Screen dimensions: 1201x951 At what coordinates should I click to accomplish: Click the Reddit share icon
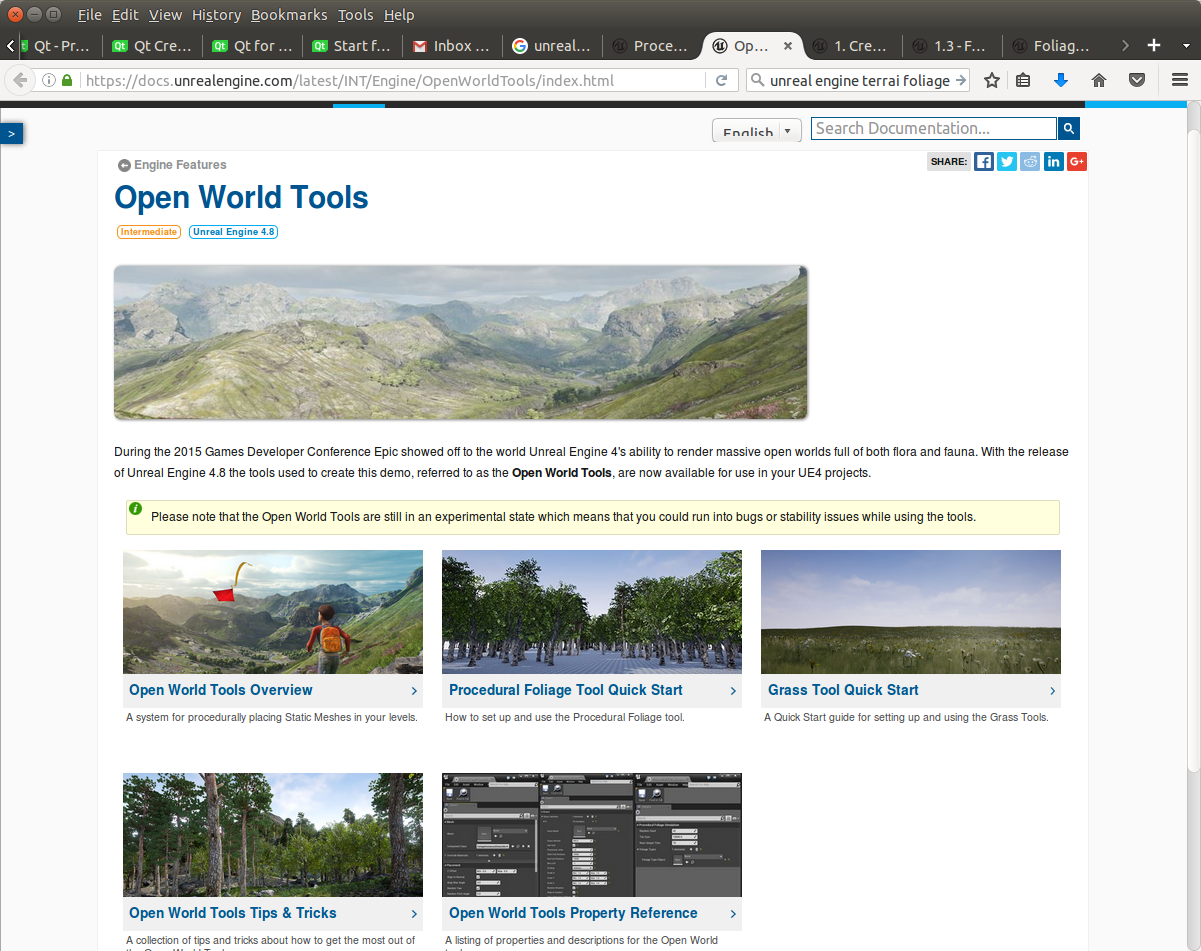pyautogui.click(x=1030, y=162)
